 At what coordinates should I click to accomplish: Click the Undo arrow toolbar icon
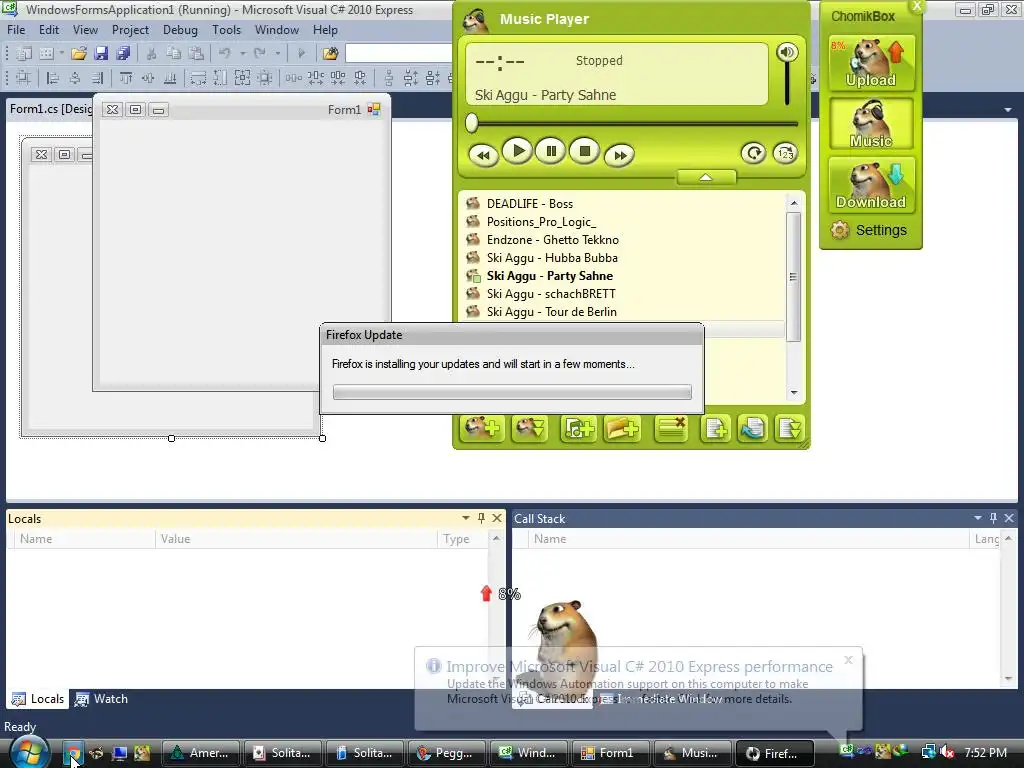tap(225, 53)
